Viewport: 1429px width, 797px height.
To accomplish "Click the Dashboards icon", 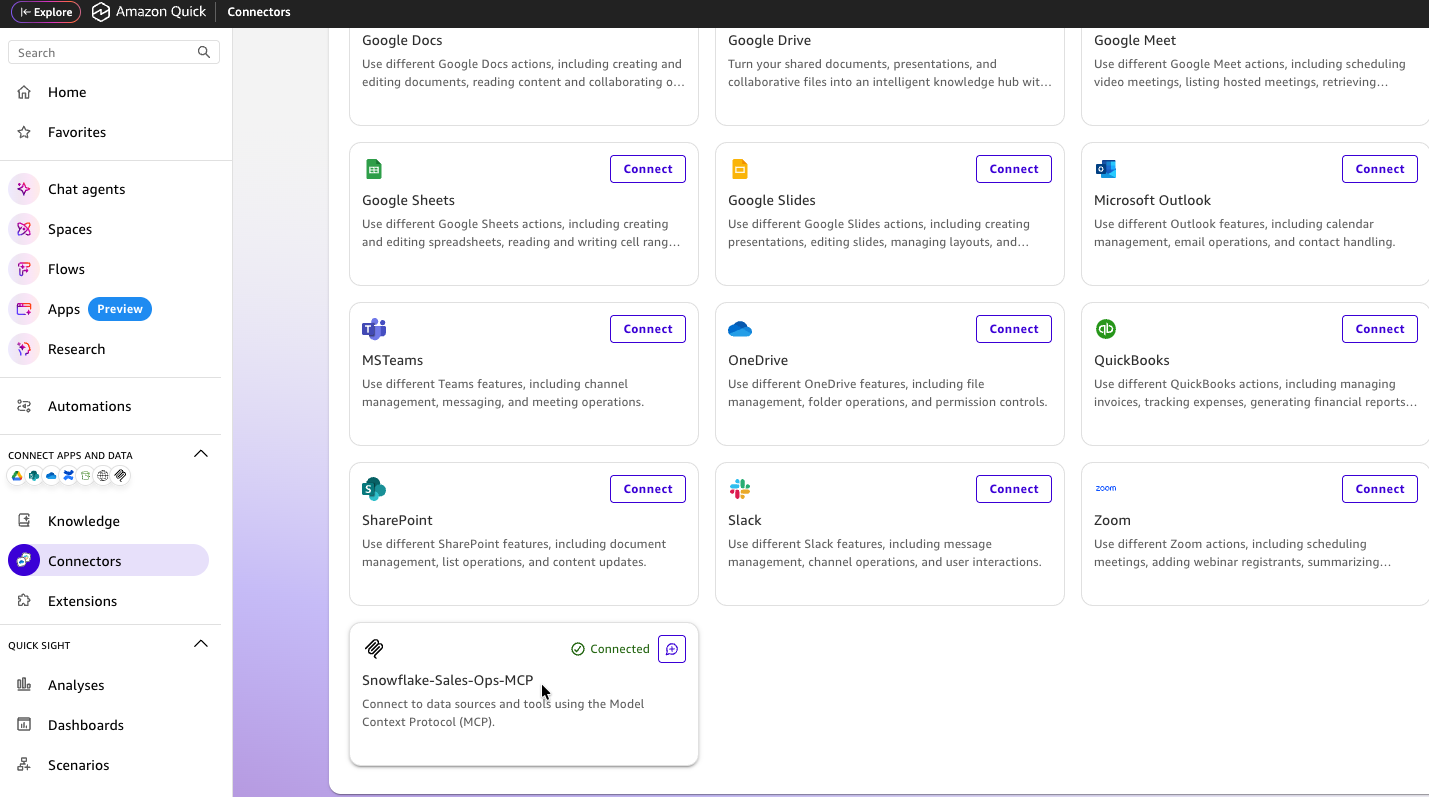I will tap(24, 725).
